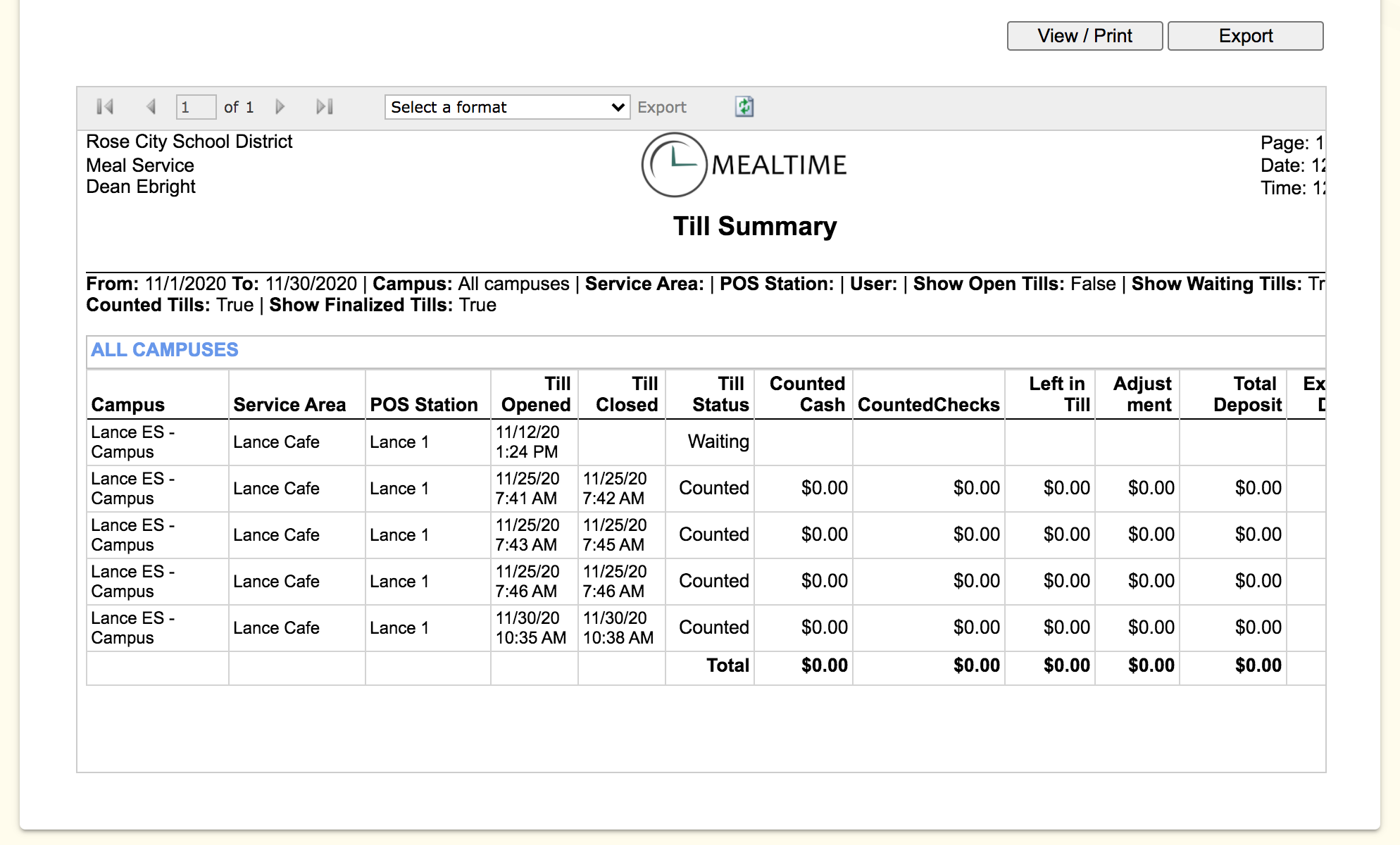Click the Waiting status cell
1400x845 pixels.
coord(718,442)
